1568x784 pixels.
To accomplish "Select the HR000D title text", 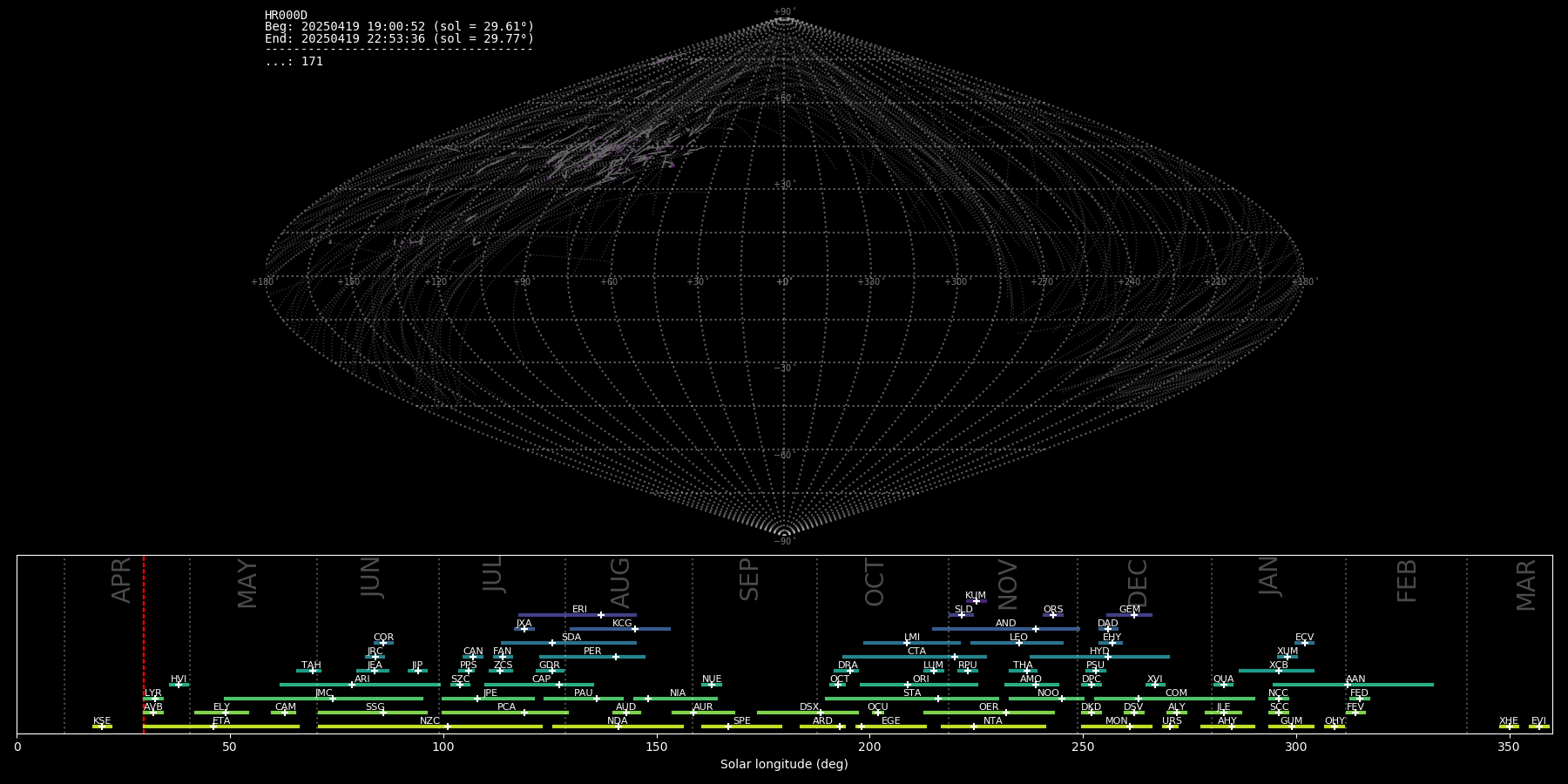I will coord(286,15).
